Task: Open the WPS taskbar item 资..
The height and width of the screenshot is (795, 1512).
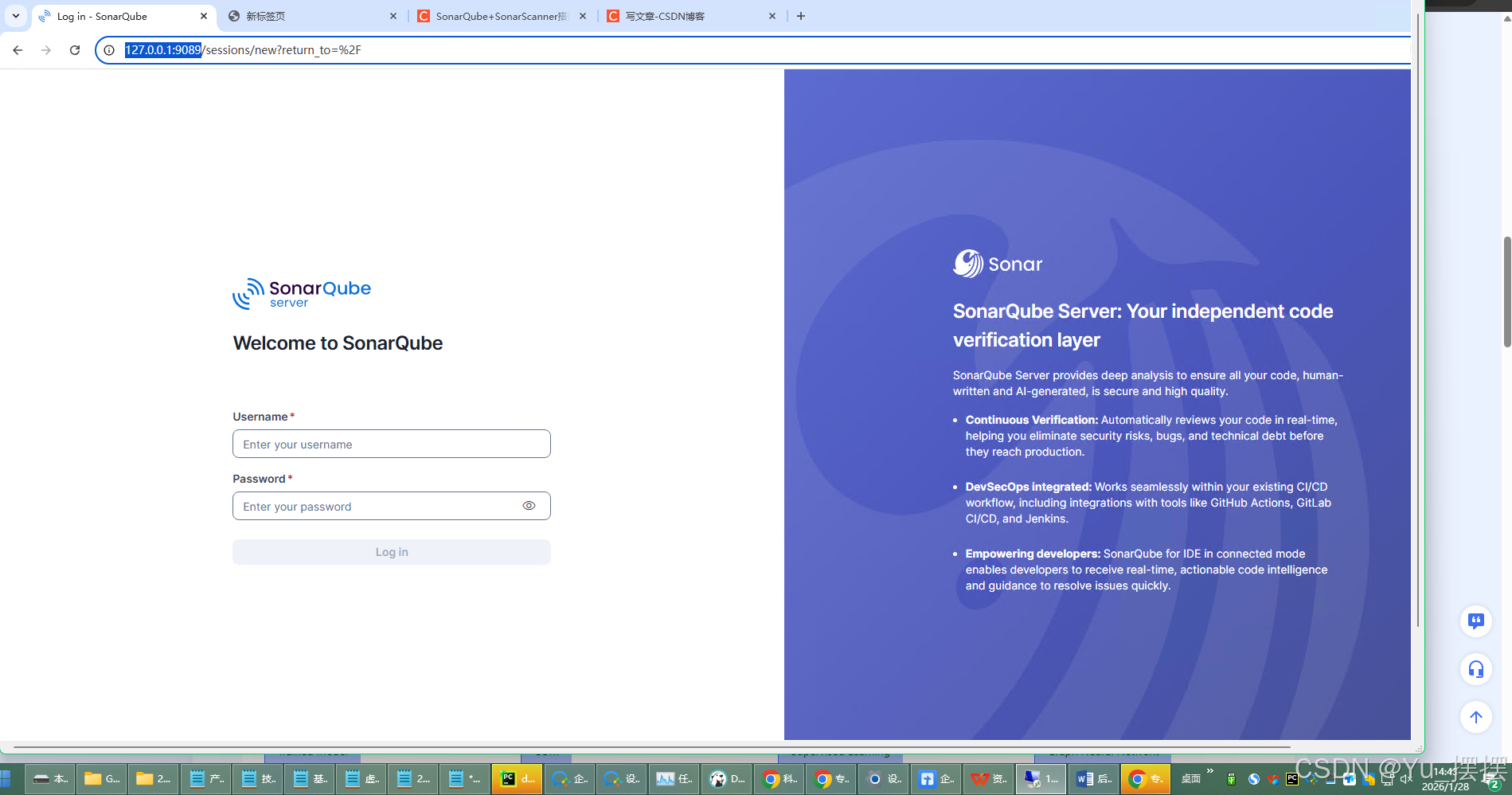Action: pyautogui.click(x=988, y=778)
